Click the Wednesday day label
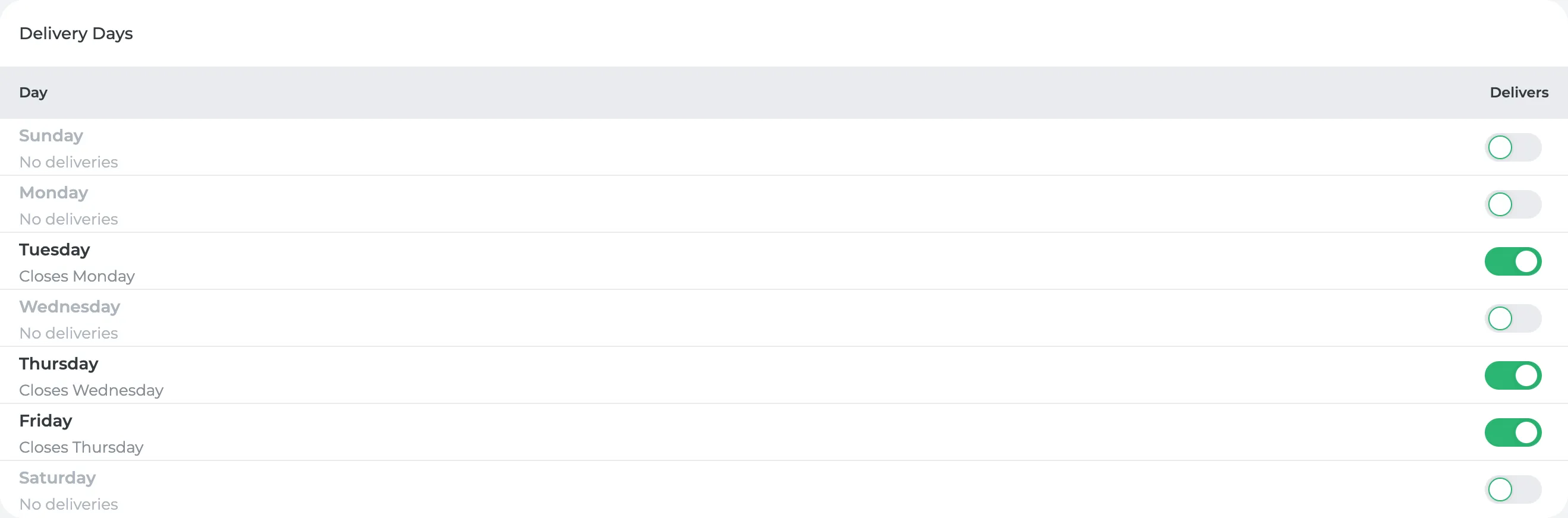The image size is (1568, 518). click(70, 307)
